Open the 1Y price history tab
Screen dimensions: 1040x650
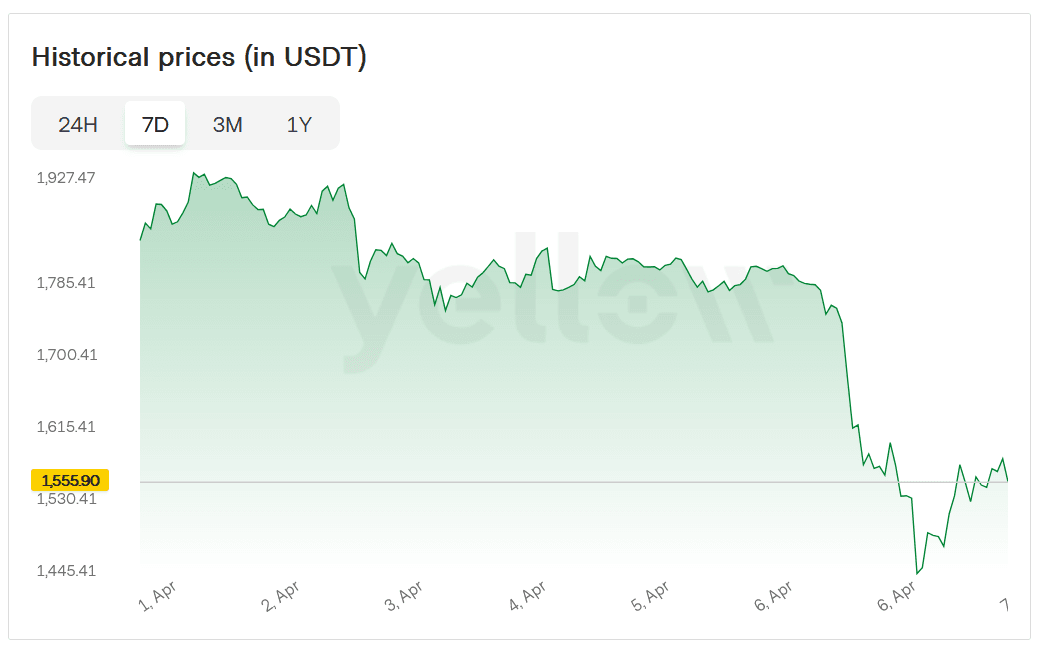coord(299,125)
